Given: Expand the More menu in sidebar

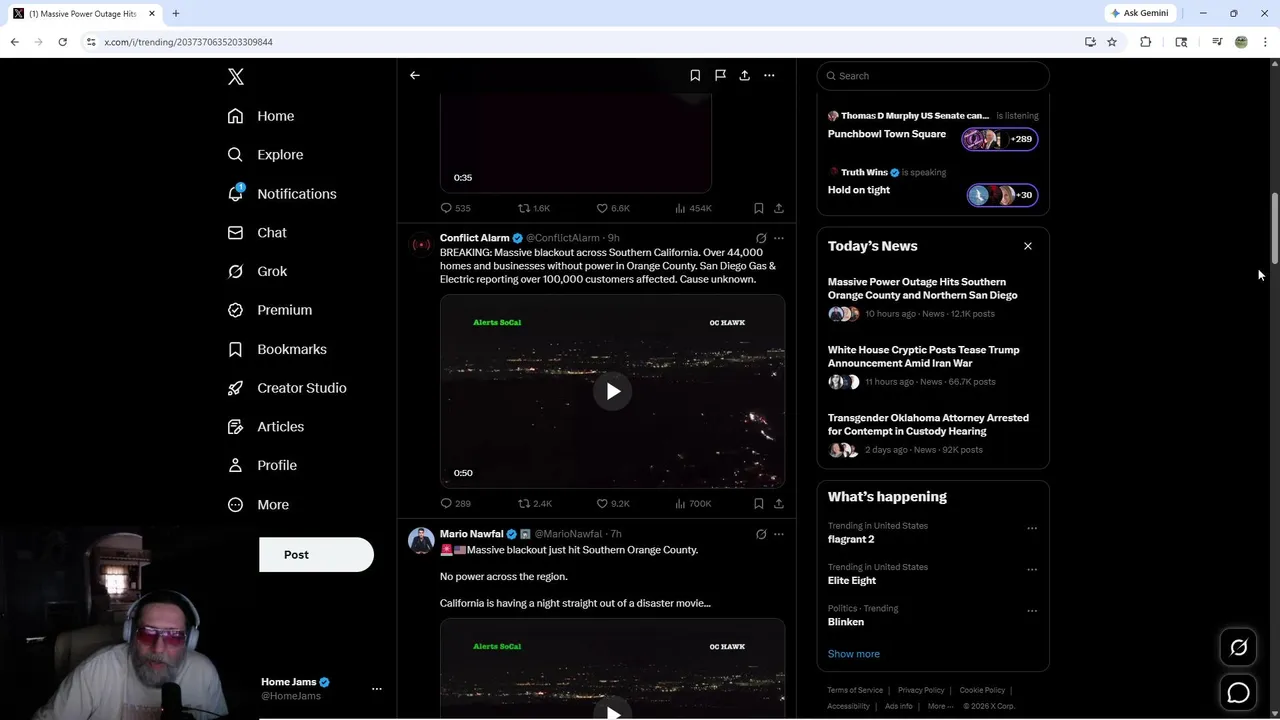Looking at the screenshot, I should [x=258, y=505].
